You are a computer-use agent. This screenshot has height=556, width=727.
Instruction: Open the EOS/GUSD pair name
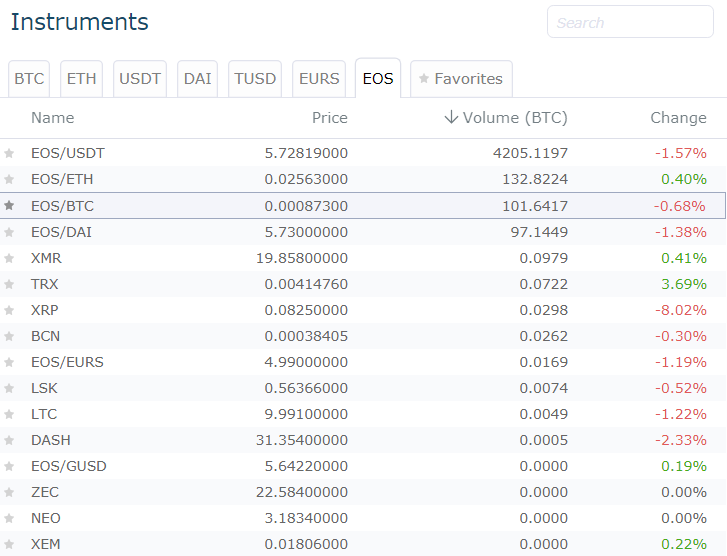coord(69,466)
